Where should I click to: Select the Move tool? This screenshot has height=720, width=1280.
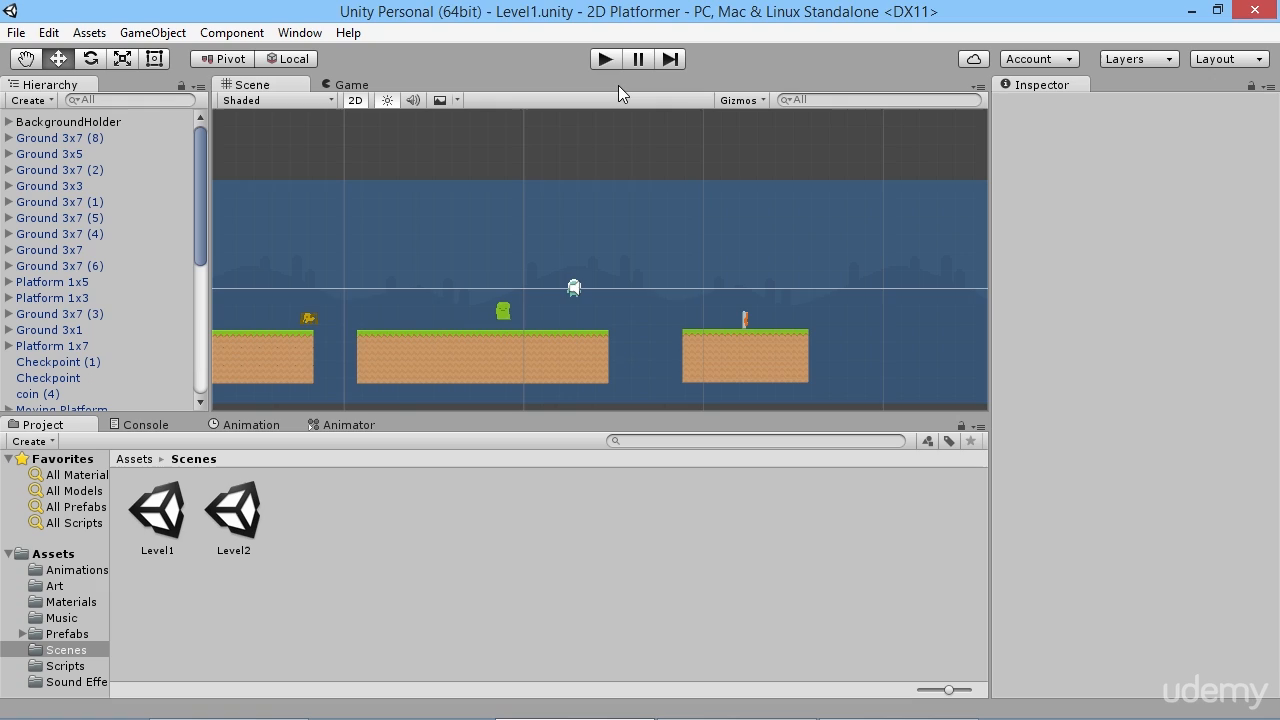(58, 59)
